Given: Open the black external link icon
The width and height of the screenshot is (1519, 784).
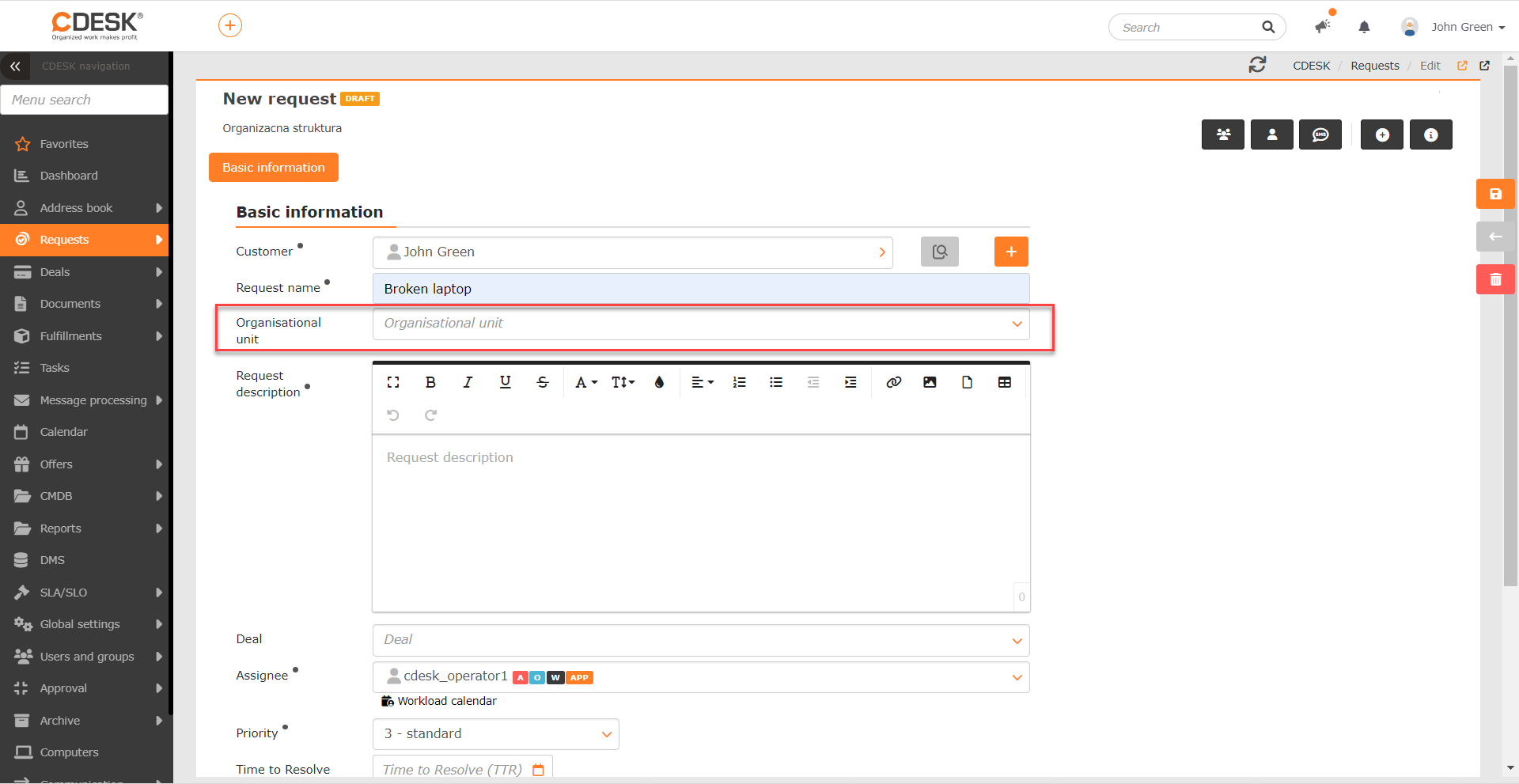Looking at the screenshot, I should click(1484, 66).
